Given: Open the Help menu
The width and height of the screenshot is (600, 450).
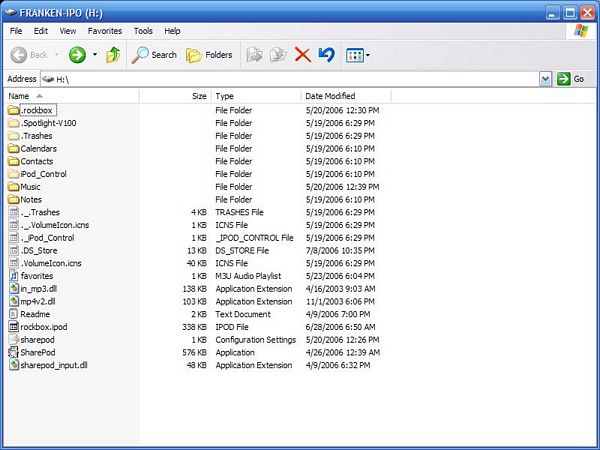Looking at the screenshot, I should (172, 31).
